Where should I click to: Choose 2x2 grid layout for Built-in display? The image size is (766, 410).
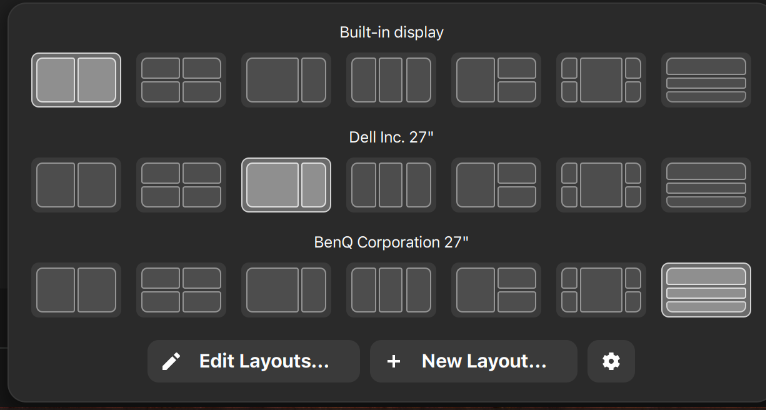(181, 80)
